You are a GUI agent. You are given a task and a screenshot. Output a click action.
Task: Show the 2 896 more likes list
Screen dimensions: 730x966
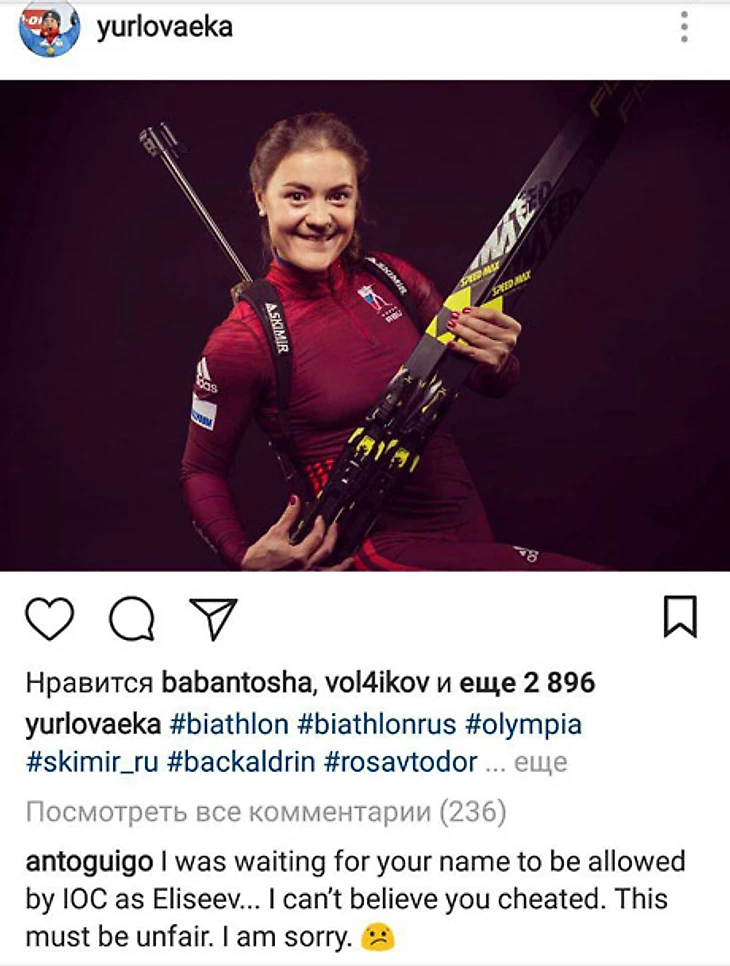point(527,683)
